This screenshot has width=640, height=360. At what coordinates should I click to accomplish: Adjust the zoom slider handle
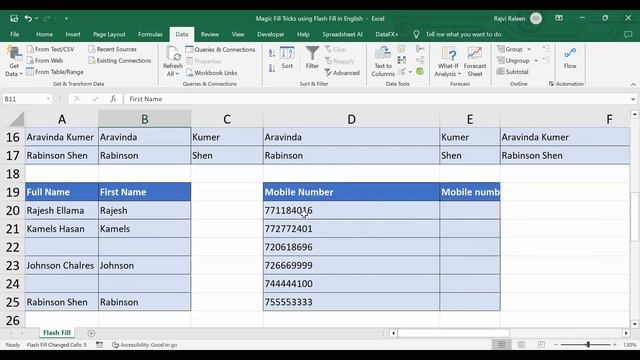[x=588, y=345]
